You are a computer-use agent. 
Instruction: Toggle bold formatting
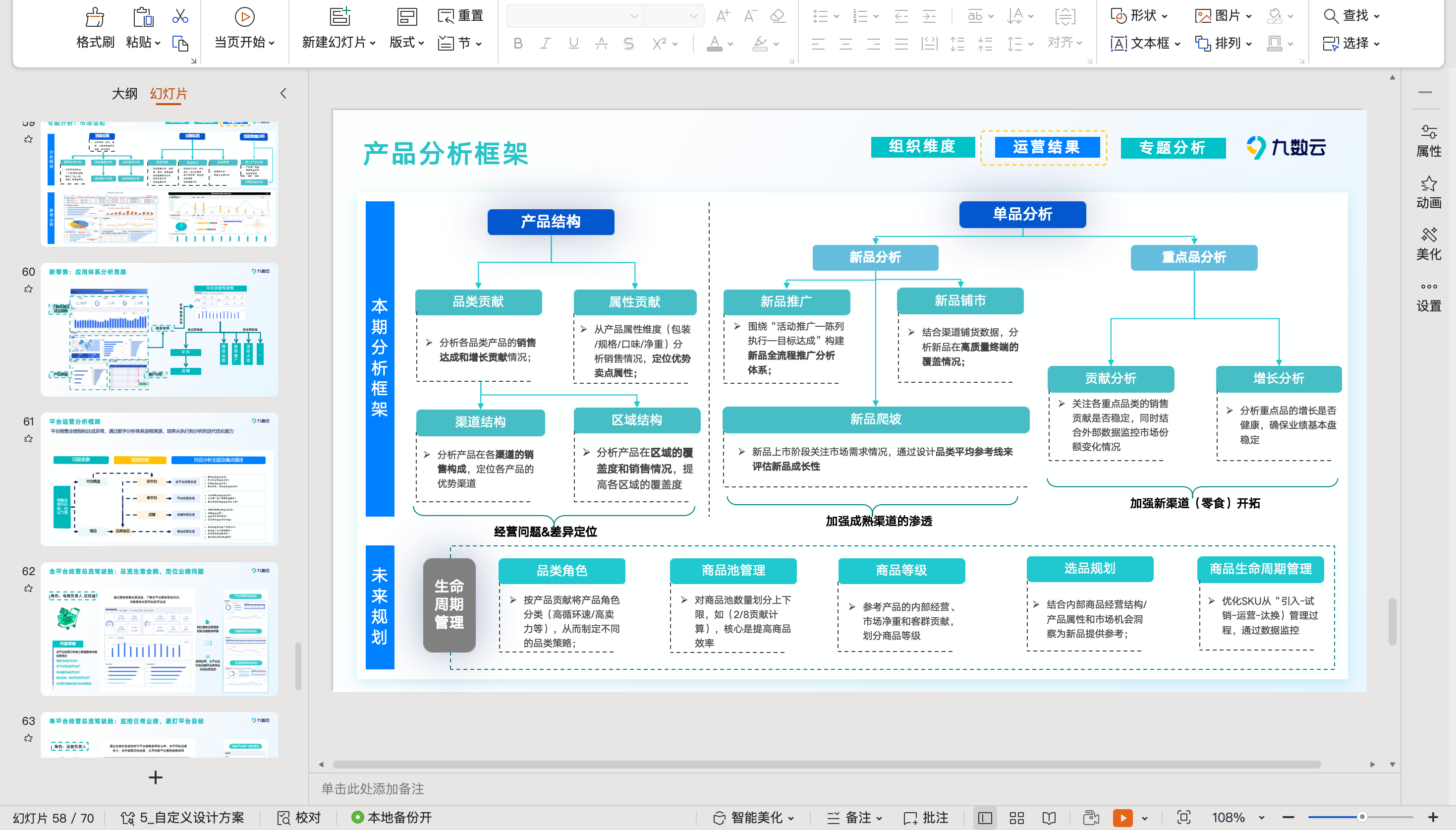click(518, 43)
